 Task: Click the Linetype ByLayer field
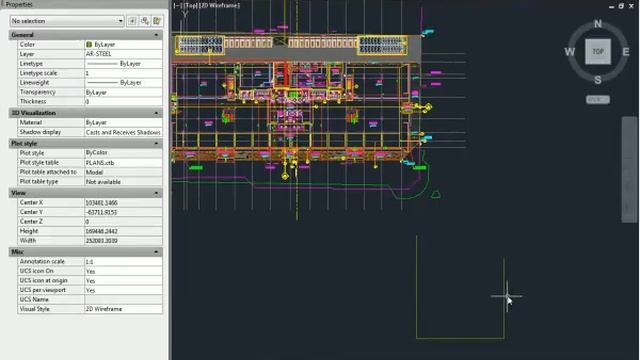point(123,64)
